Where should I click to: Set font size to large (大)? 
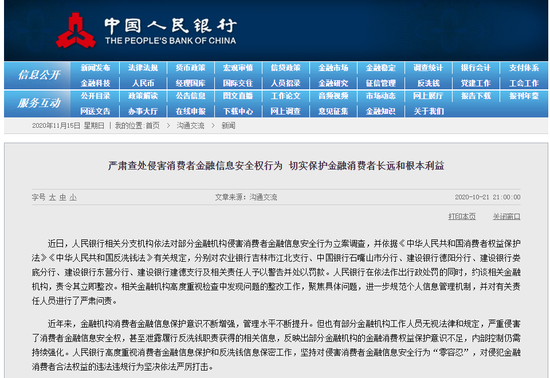pyautogui.click(x=52, y=197)
